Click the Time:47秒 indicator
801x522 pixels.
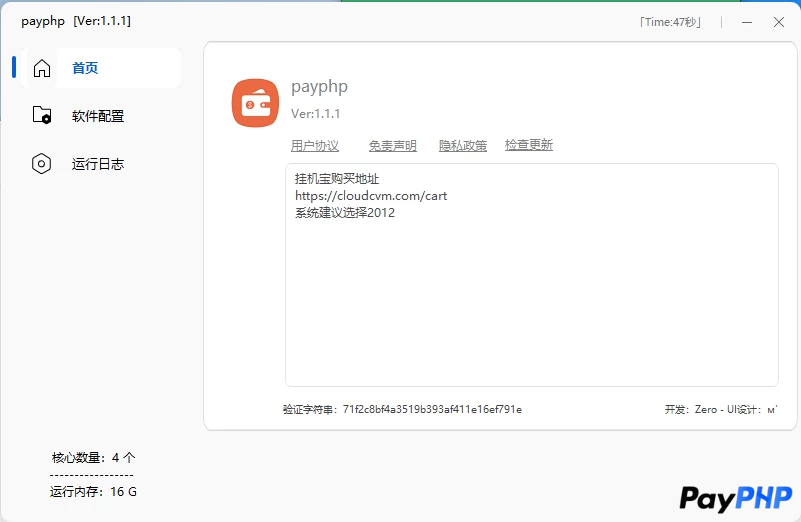(670, 22)
